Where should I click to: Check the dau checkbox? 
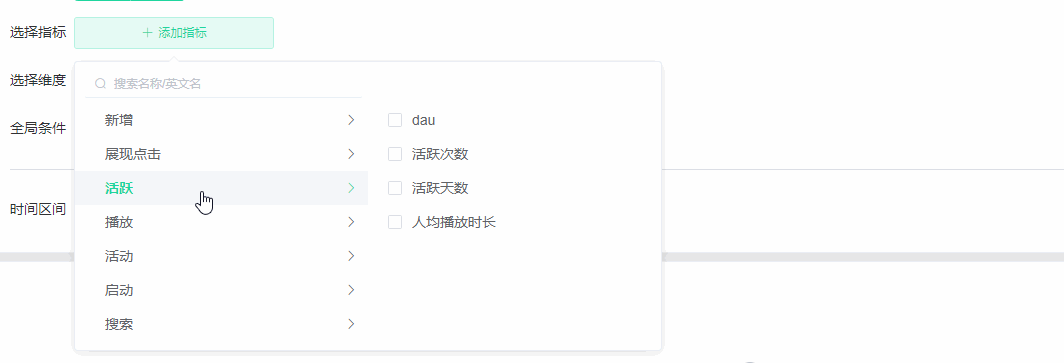pos(395,120)
